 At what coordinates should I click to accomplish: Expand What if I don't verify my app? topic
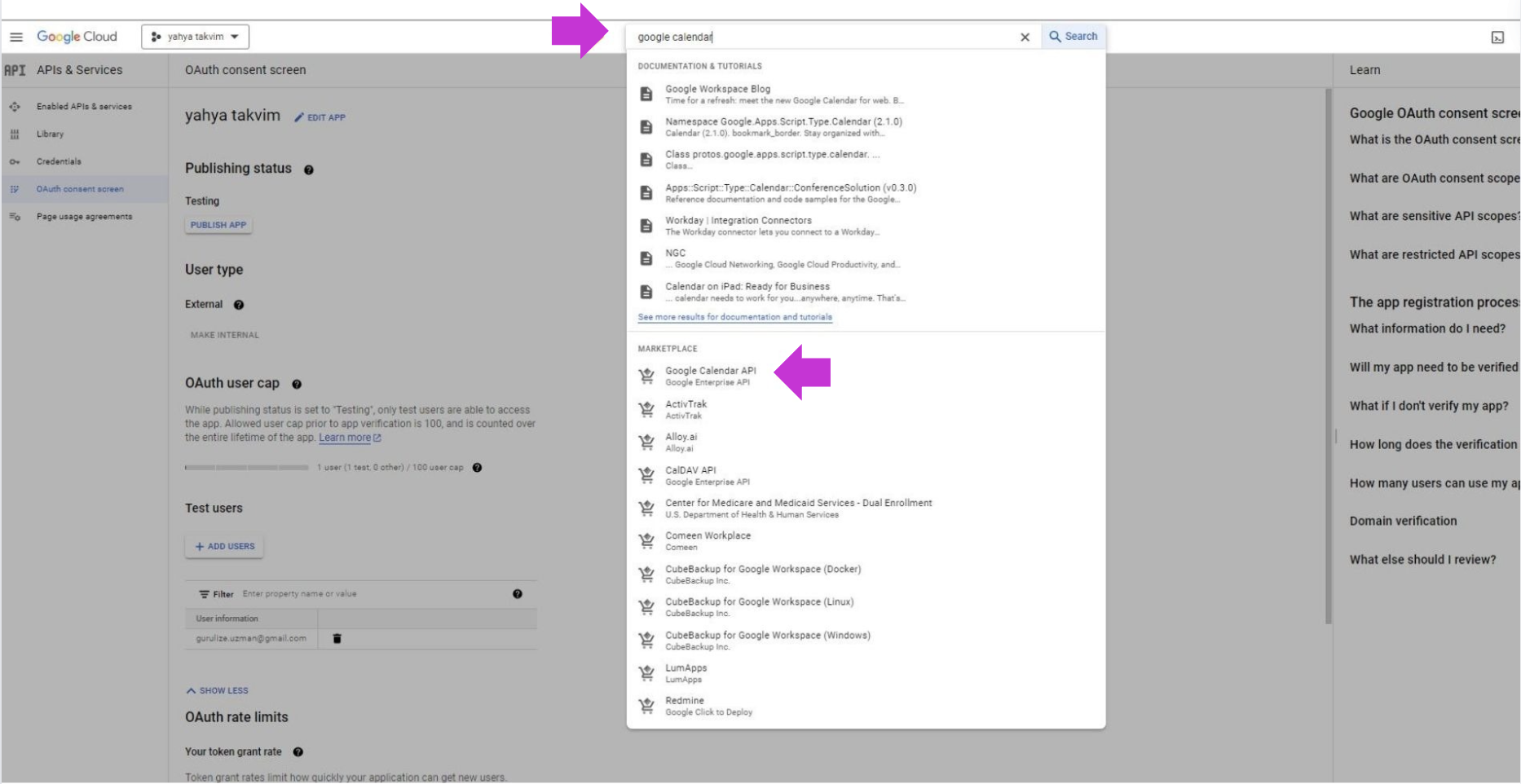pyautogui.click(x=1429, y=406)
